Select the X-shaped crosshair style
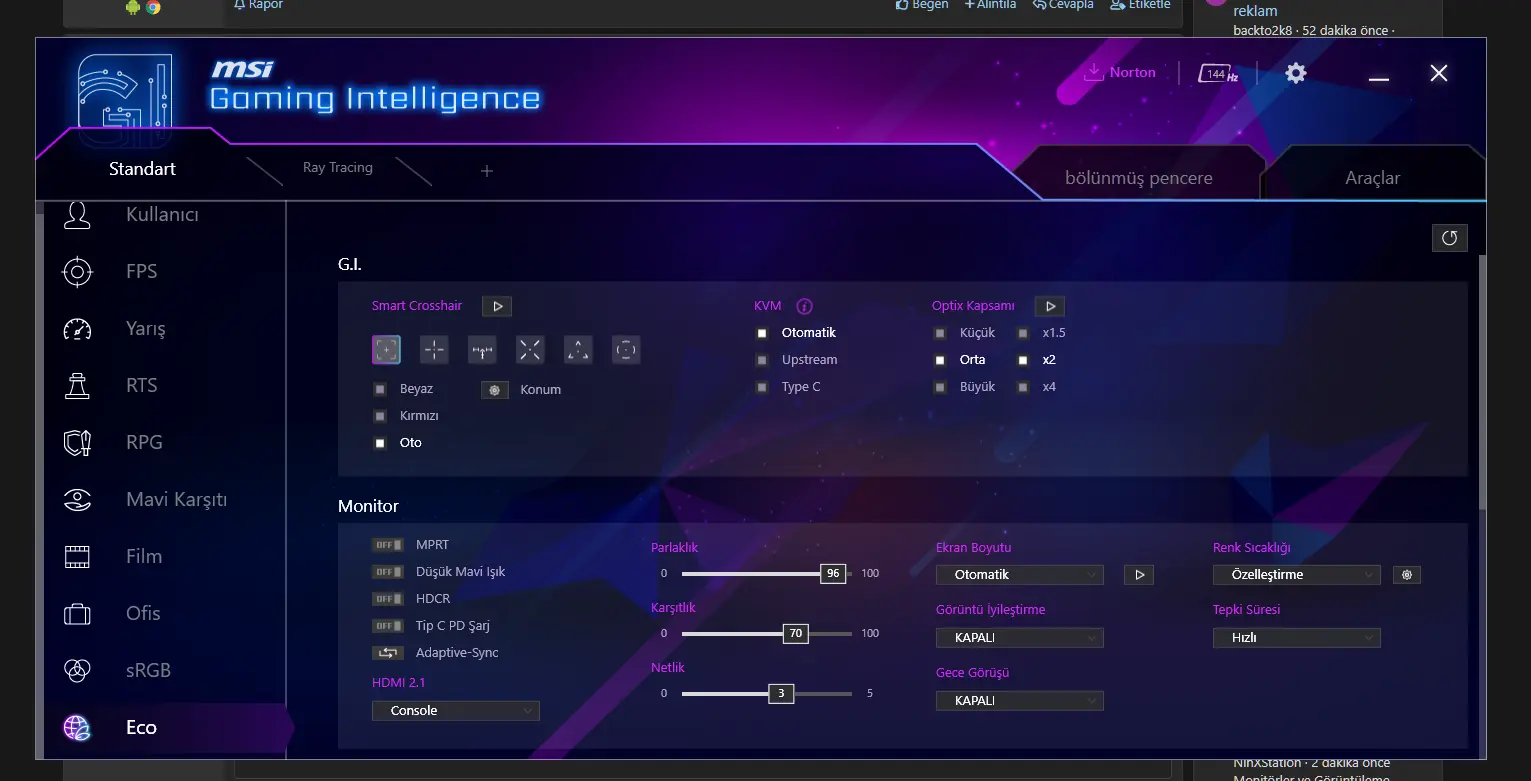The image size is (1531, 781). tap(530, 349)
